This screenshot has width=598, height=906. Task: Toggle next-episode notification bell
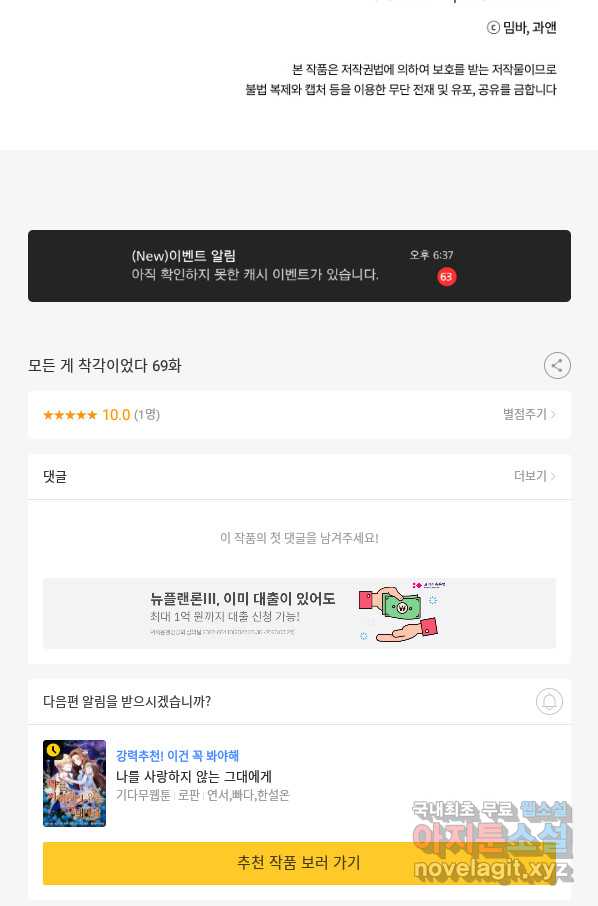coord(549,701)
